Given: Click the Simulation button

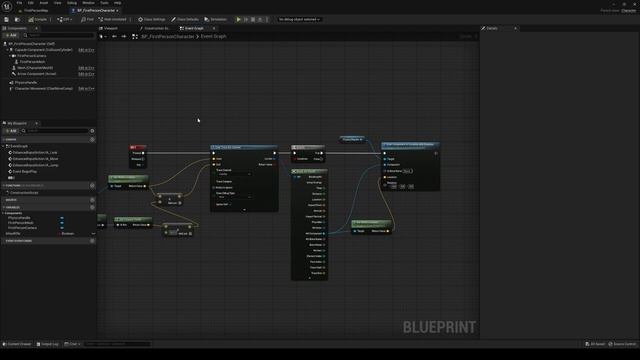Looking at the screenshot, I should 216,19.
